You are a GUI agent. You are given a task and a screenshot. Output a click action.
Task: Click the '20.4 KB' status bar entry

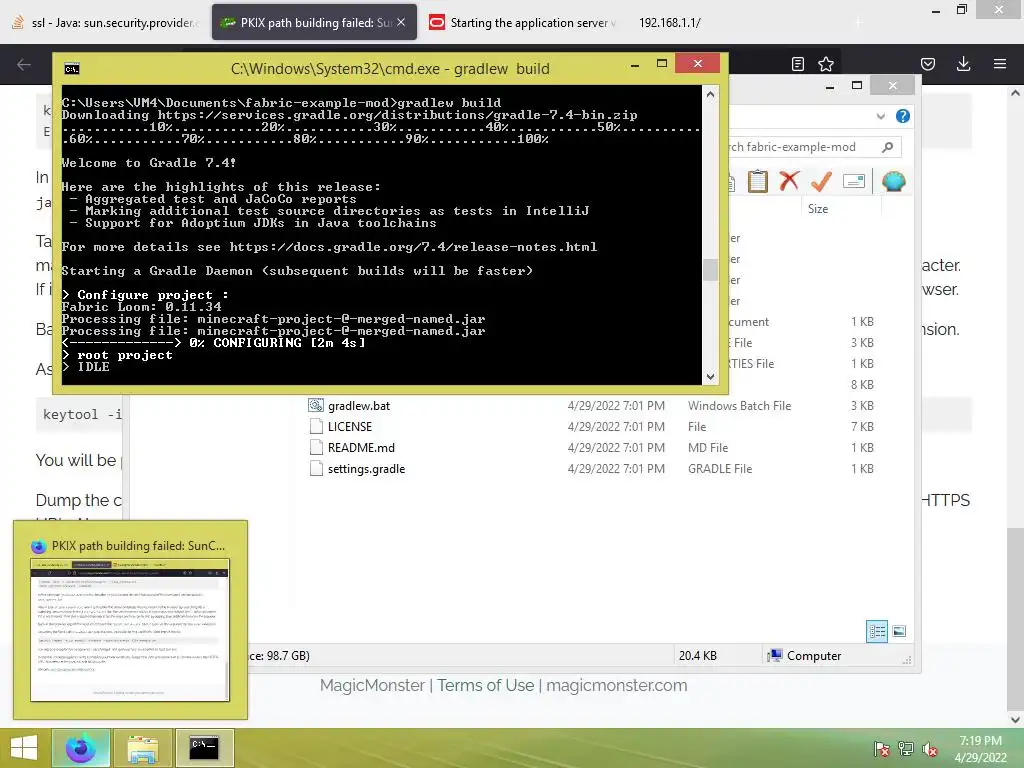click(x=697, y=656)
